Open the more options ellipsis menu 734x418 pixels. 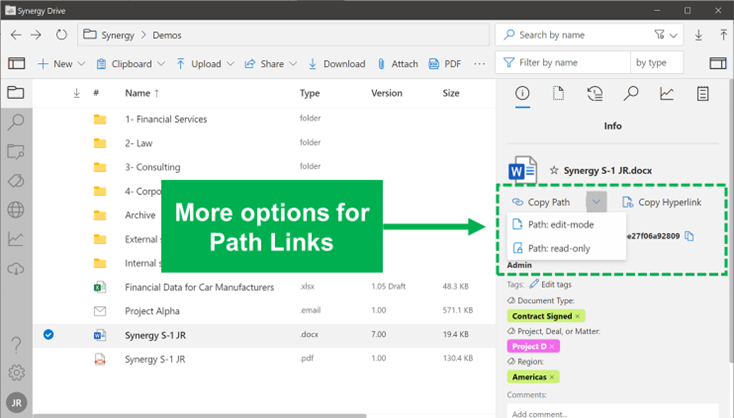479,64
